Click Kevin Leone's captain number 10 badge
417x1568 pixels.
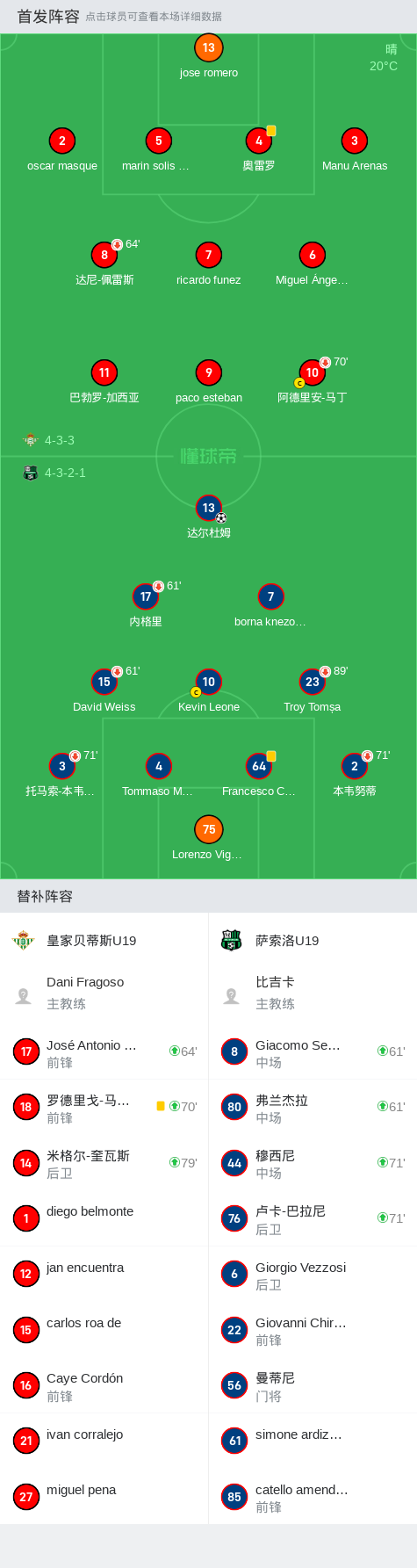tap(208, 682)
